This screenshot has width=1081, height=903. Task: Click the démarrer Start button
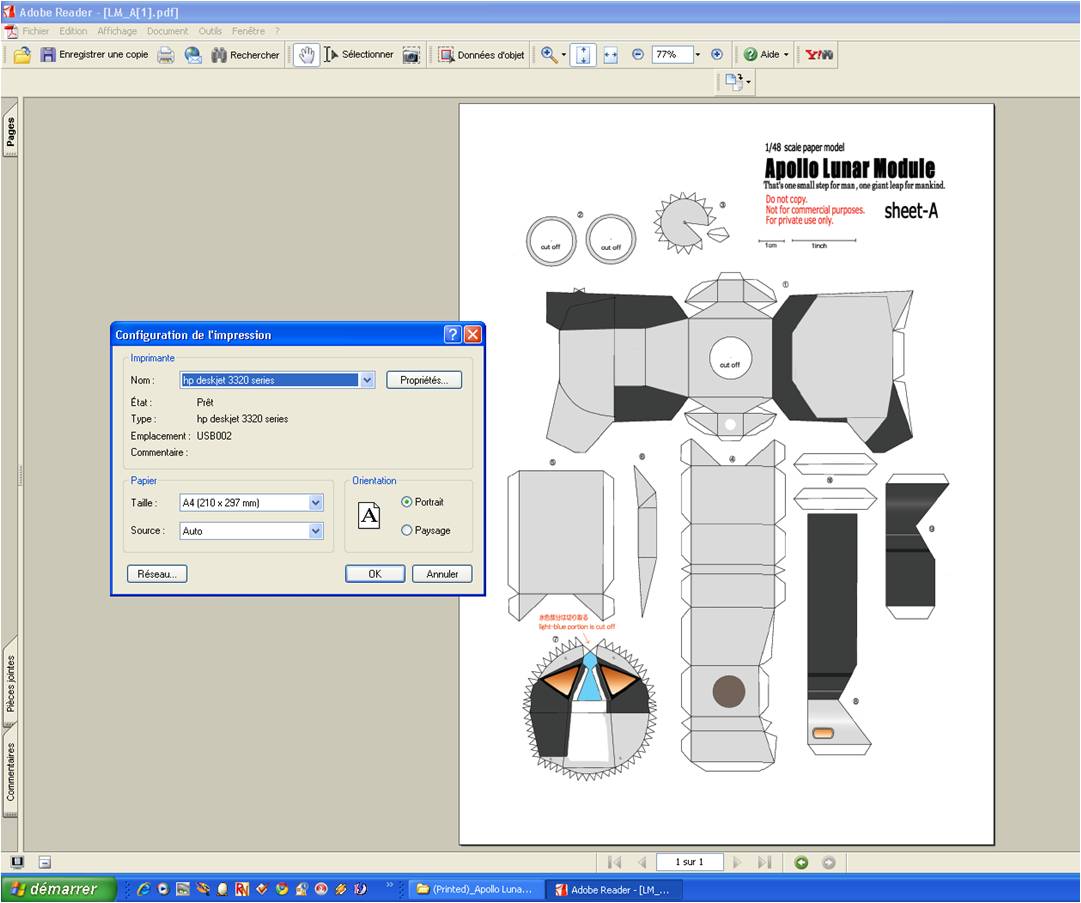(x=57, y=889)
